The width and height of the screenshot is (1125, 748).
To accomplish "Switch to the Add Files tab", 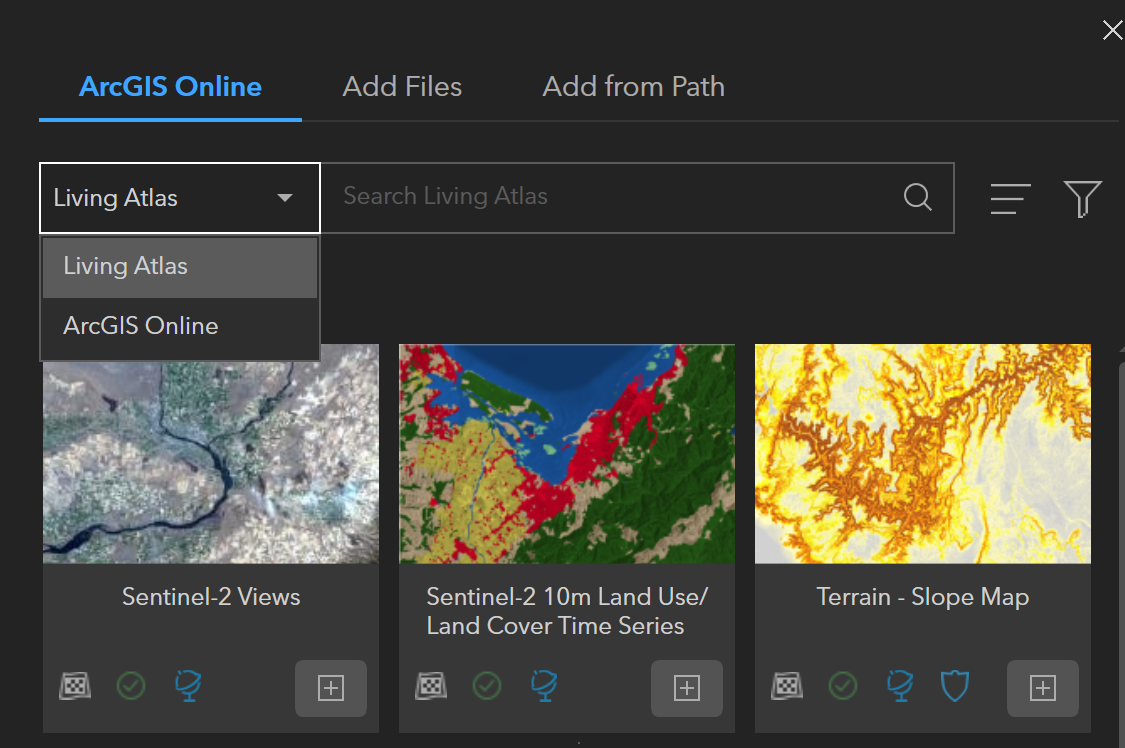I will coord(402,87).
